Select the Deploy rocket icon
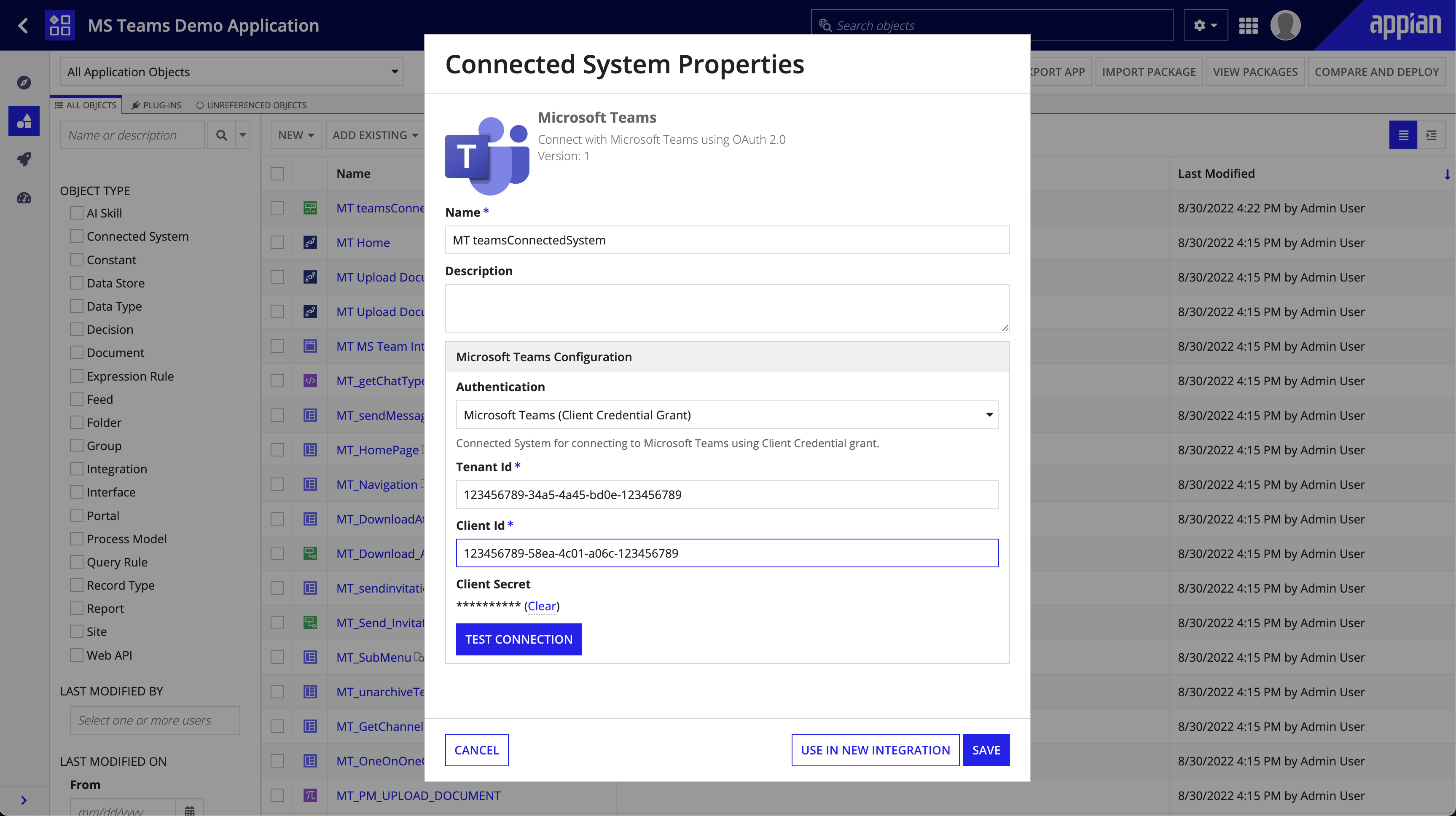Image resolution: width=1456 pixels, height=816 pixels. [24, 159]
